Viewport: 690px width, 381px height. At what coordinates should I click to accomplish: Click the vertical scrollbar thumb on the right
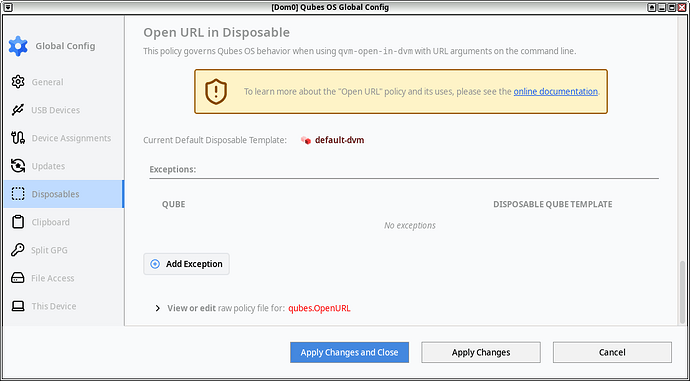(x=683, y=293)
